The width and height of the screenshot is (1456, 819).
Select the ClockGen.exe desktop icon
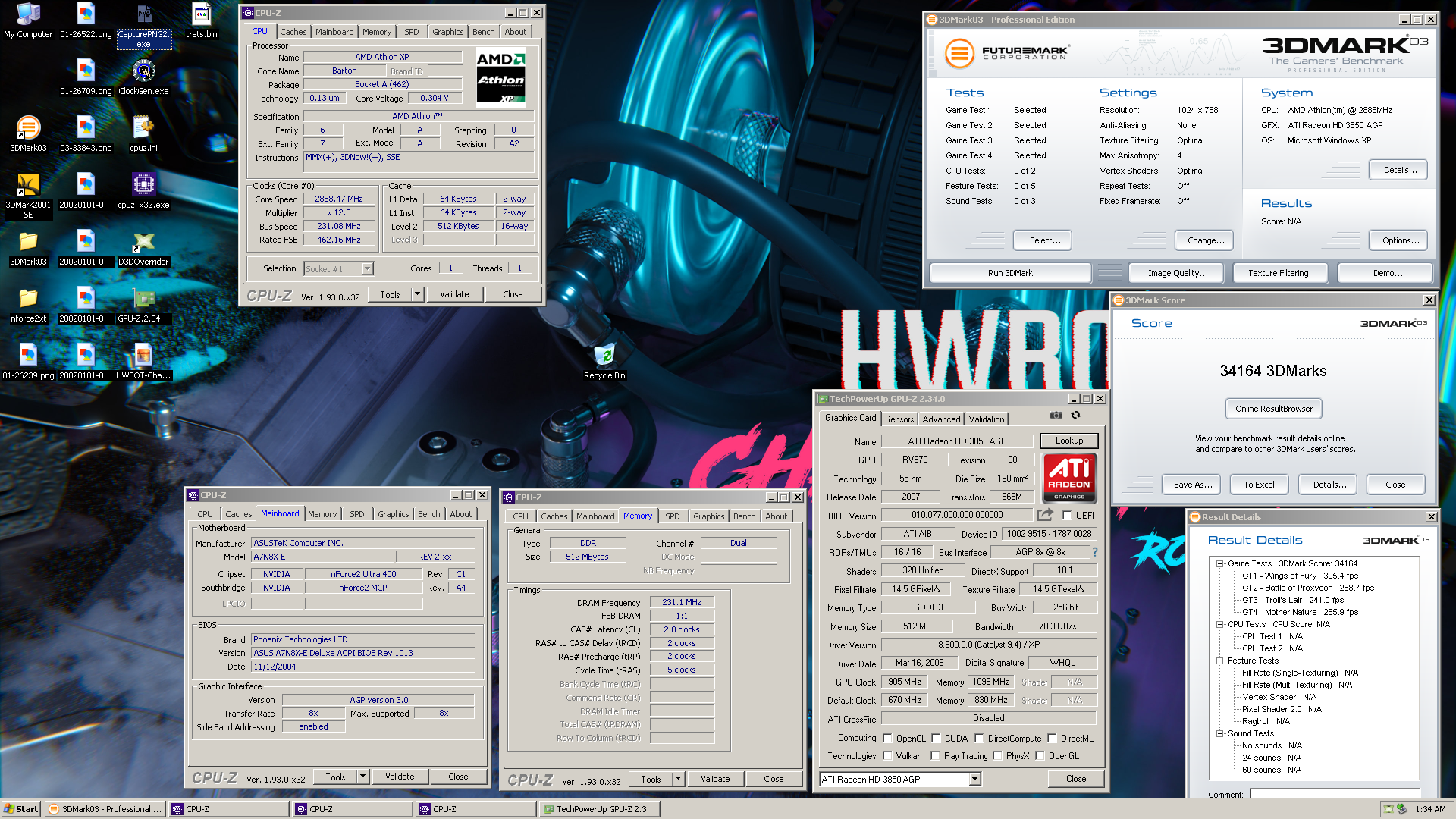tap(144, 77)
